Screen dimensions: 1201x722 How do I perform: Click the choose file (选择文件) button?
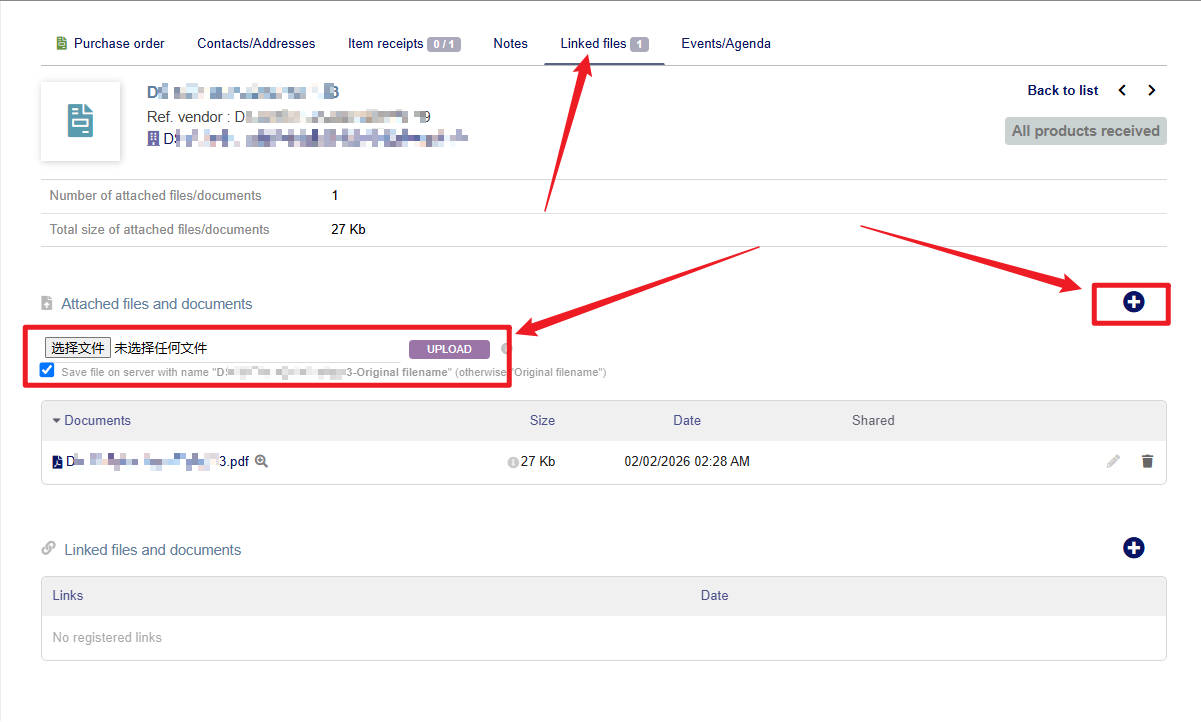(x=78, y=348)
